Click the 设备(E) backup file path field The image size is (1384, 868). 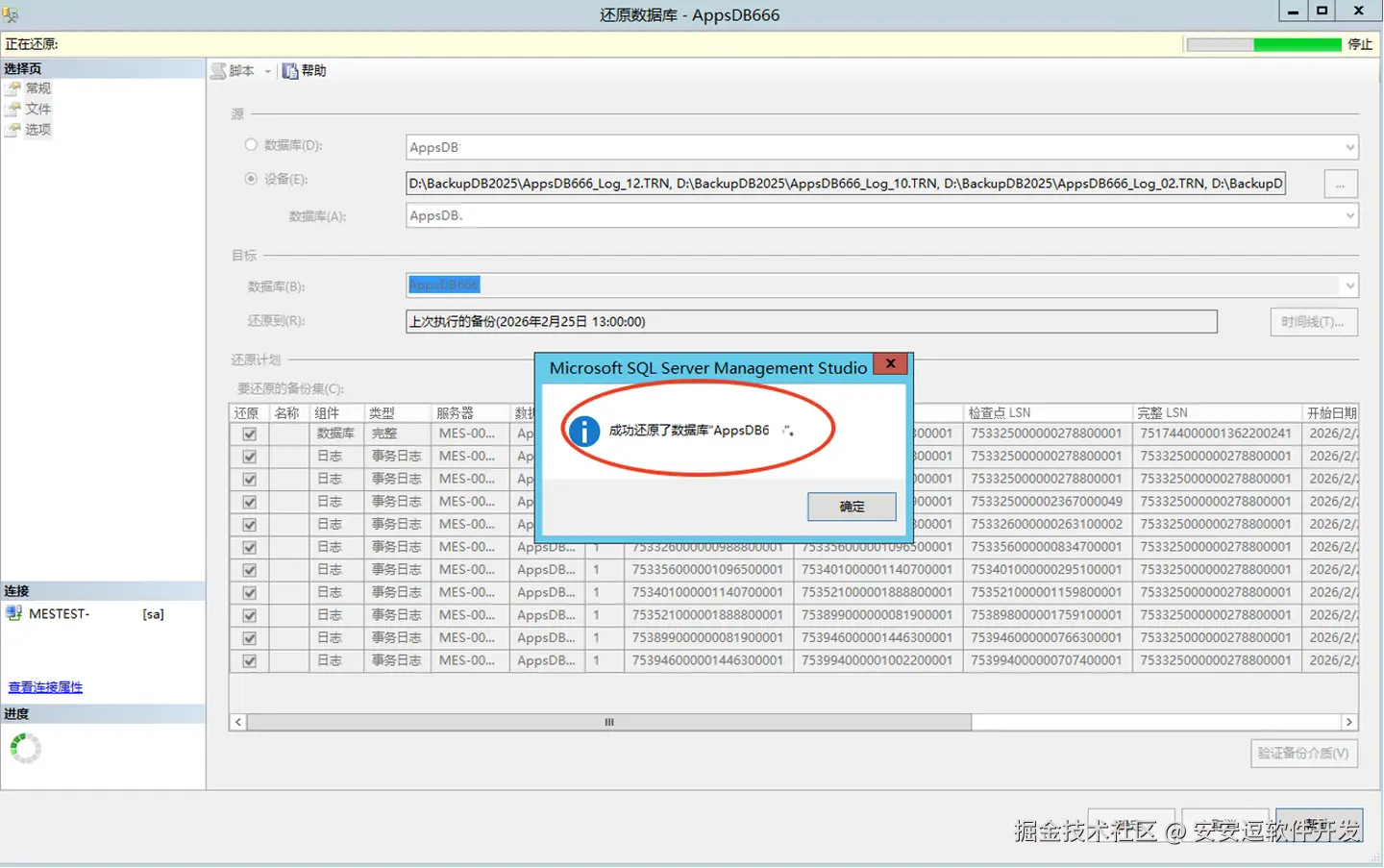846,184
